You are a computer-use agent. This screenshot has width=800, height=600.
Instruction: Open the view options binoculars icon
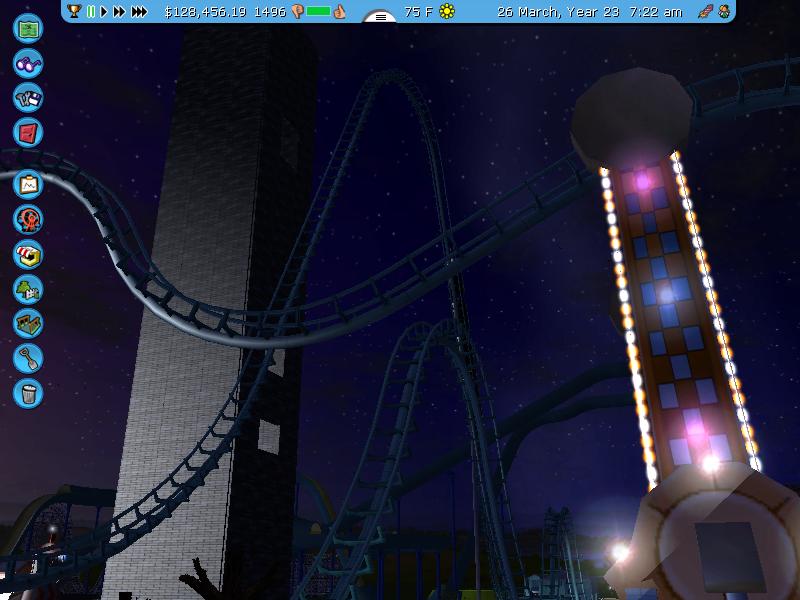click(x=28, y=63)
